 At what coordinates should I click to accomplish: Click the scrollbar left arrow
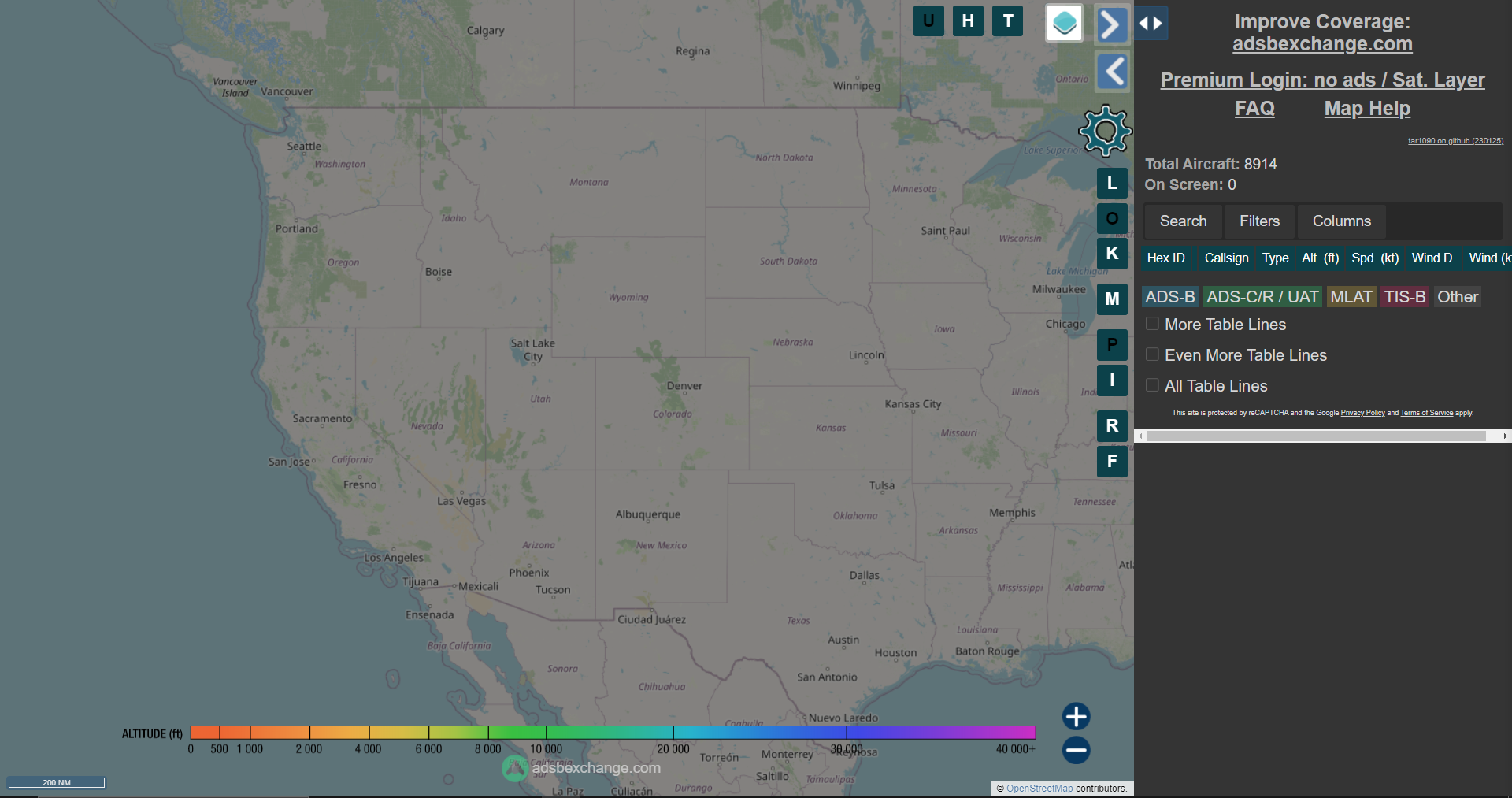1140,436
